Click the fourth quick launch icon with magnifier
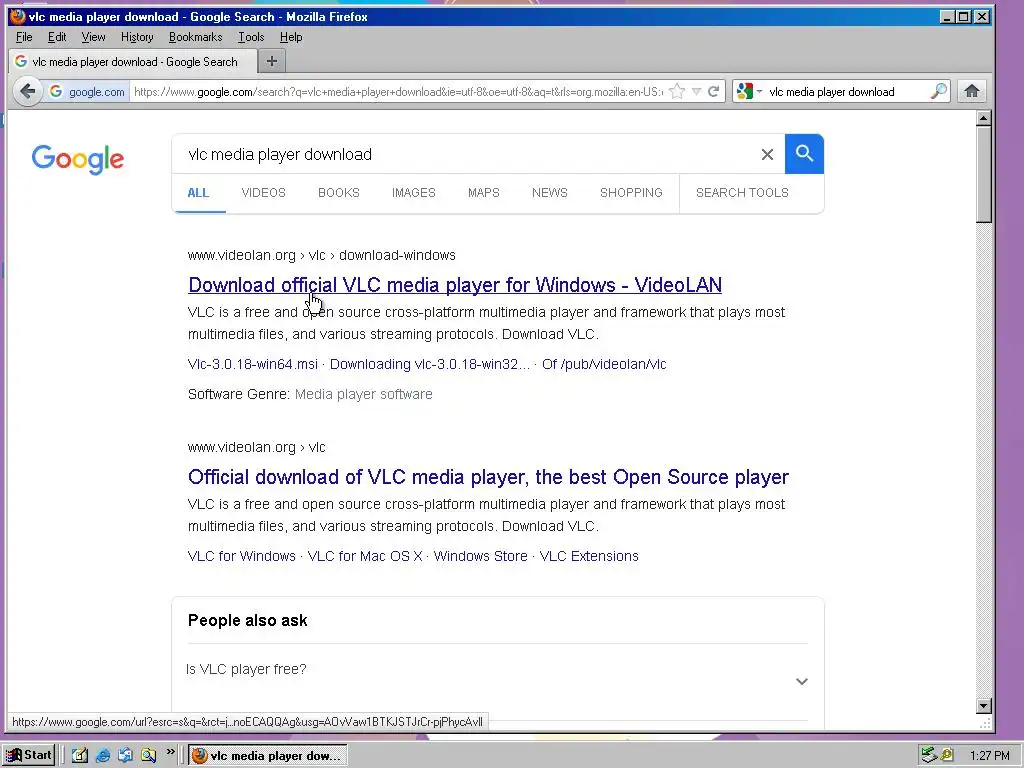 click(148, 756)
